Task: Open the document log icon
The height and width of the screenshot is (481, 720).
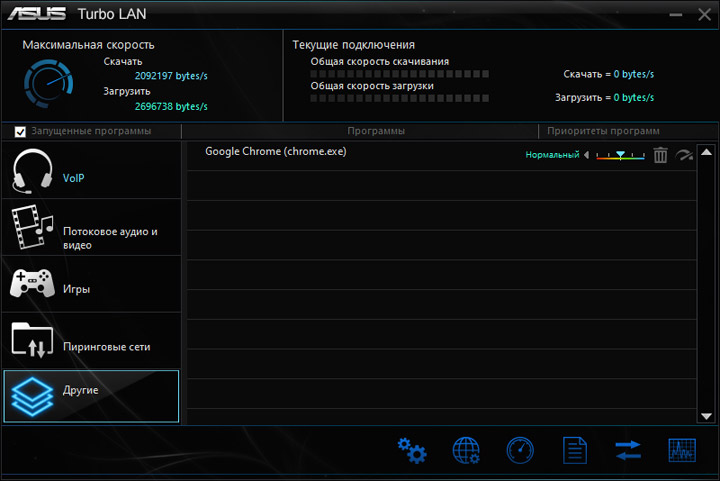Action: point(575,450)
